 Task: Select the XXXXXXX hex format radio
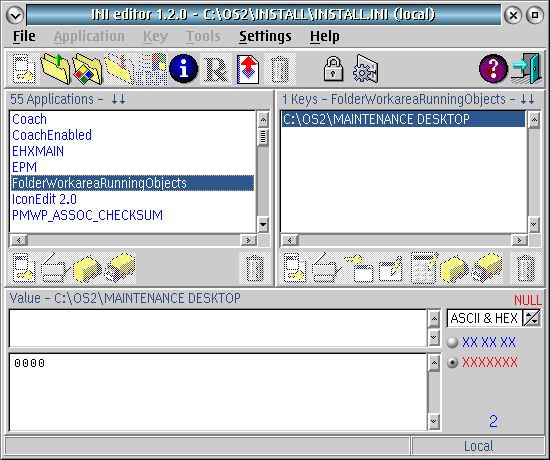452,362
